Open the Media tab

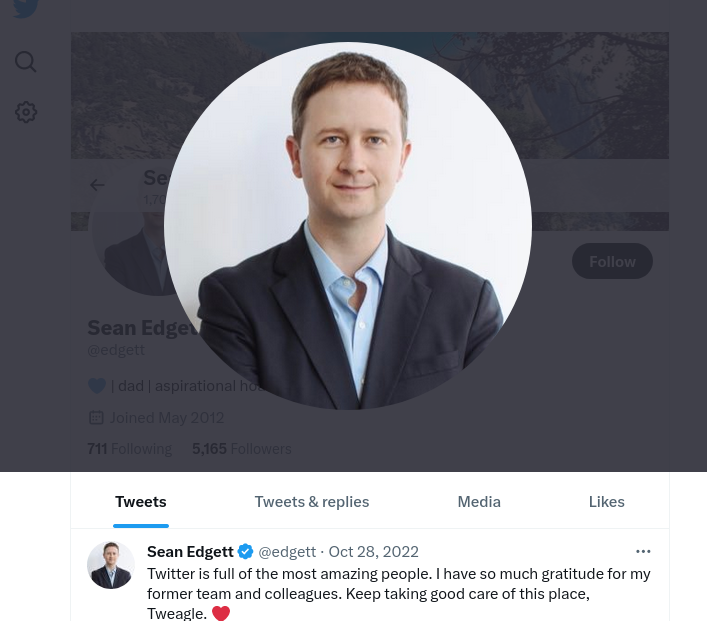tap(479, 501)
